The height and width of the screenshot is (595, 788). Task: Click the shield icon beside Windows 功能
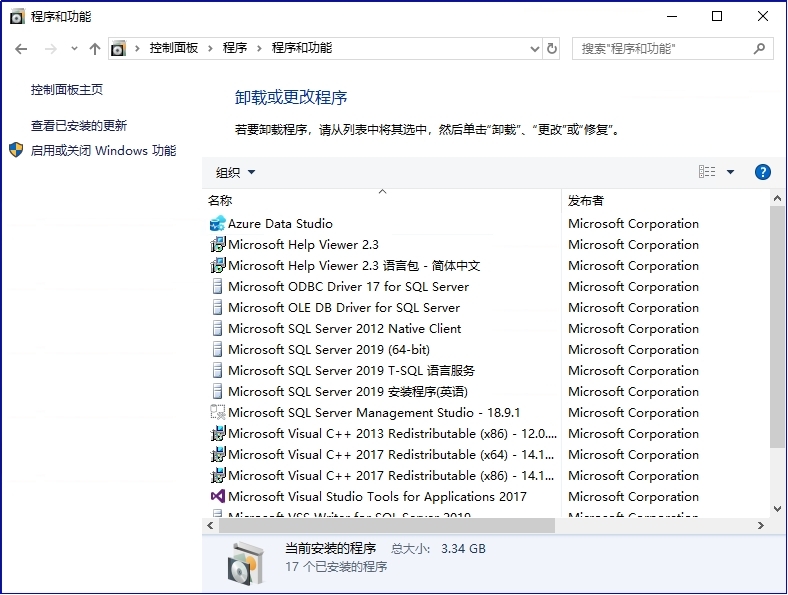point(16,150)
